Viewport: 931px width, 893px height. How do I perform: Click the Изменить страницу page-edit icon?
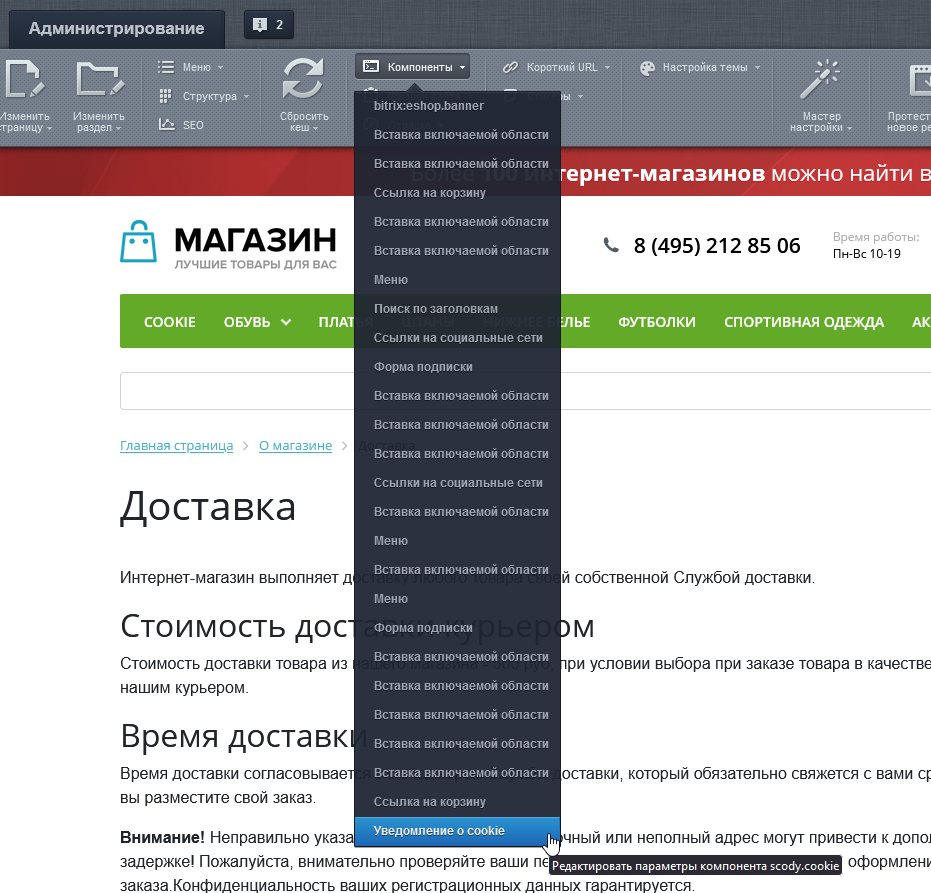coord(25,78)
